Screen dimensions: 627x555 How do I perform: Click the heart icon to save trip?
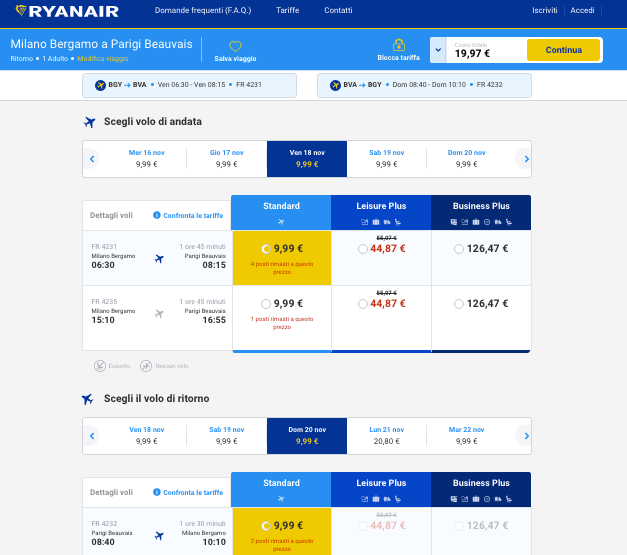click(x=236, y=46)
